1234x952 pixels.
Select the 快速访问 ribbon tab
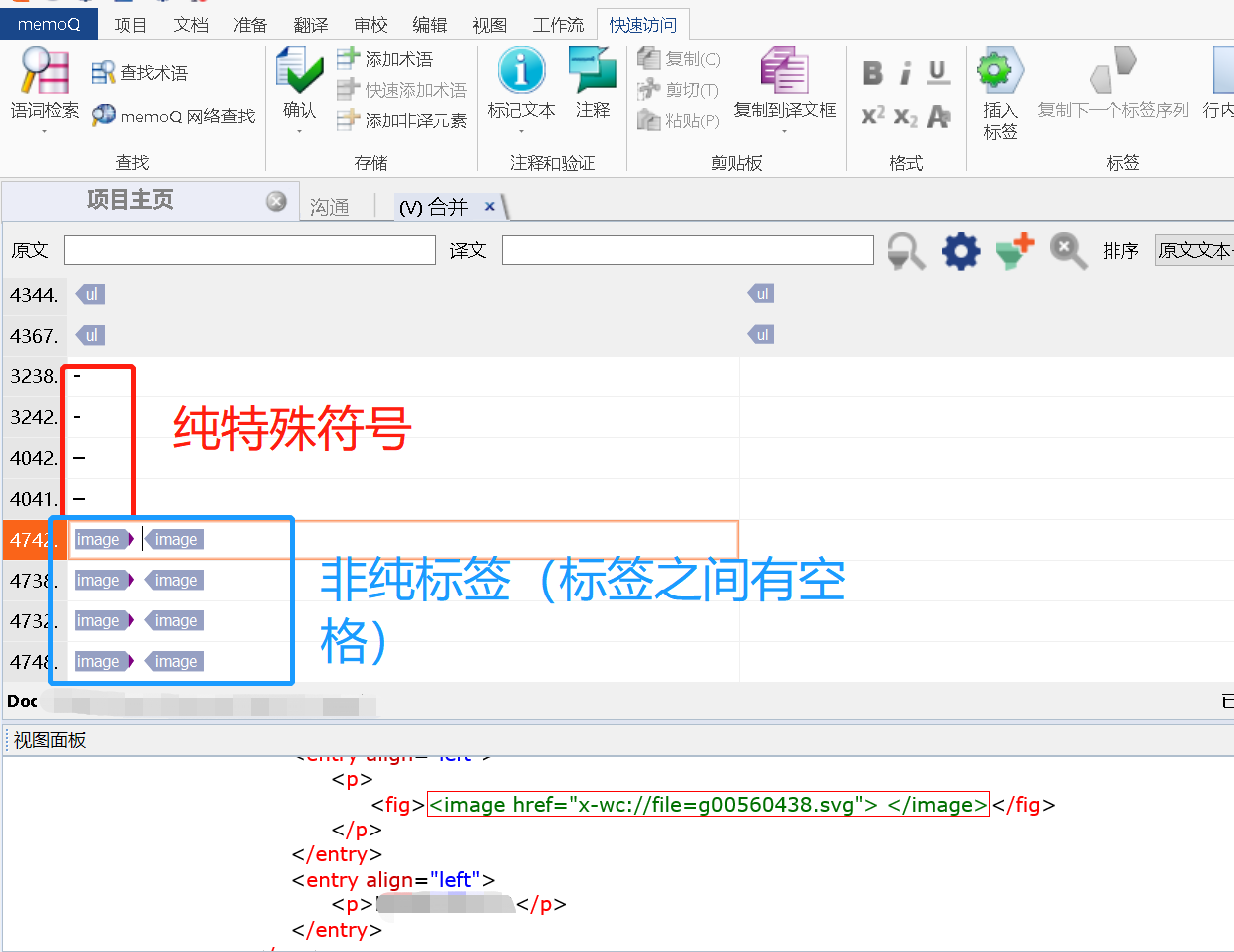643,25
